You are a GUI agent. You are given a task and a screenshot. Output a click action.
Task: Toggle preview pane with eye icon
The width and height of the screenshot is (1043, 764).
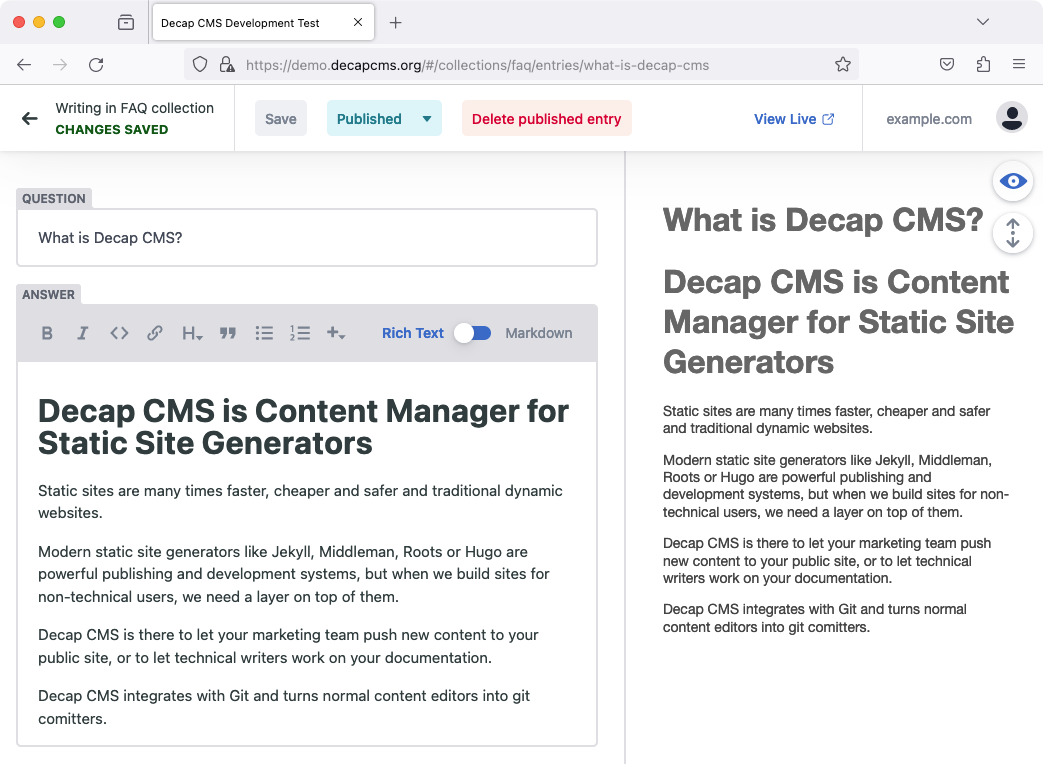coord(1012,181)
